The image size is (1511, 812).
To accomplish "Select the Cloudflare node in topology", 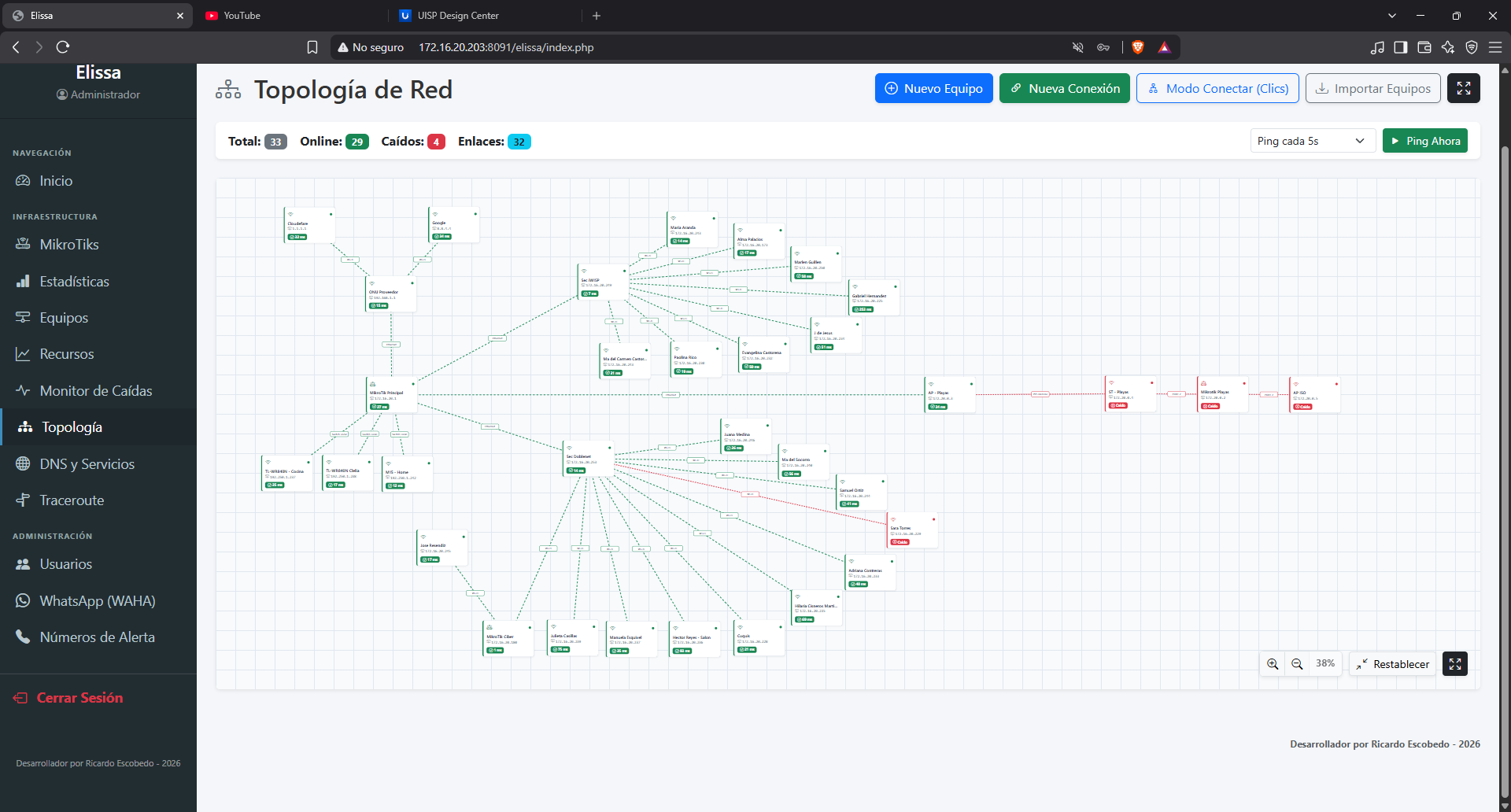I will [x=309, y=225].
